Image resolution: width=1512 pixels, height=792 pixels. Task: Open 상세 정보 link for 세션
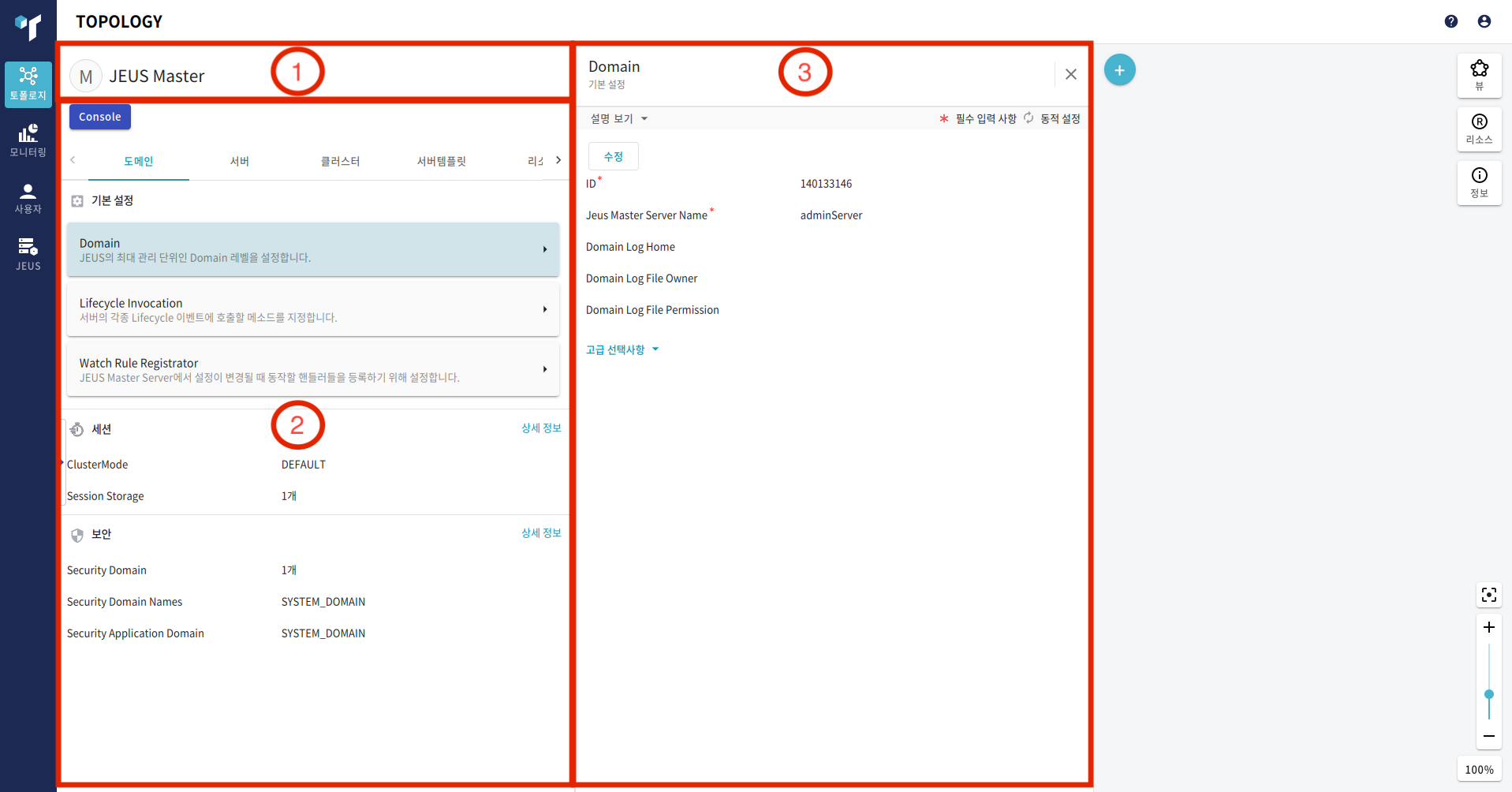pyautogui.click(x=541, y=428)
